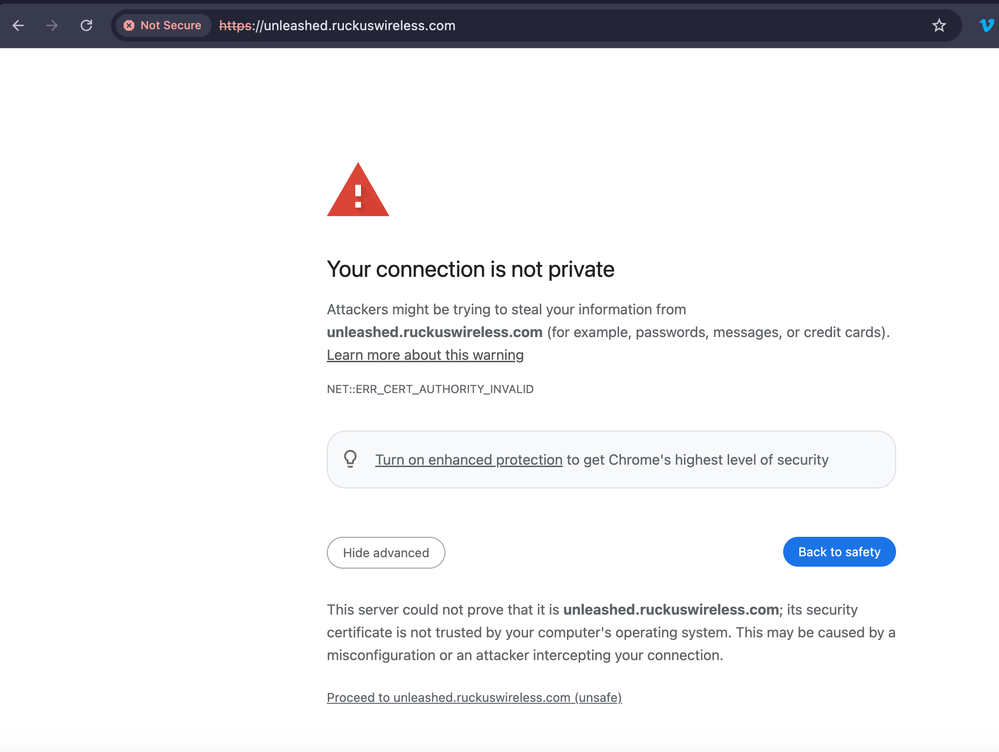
Task: Open the Vimeo extension icon
Action: [987, 25]
